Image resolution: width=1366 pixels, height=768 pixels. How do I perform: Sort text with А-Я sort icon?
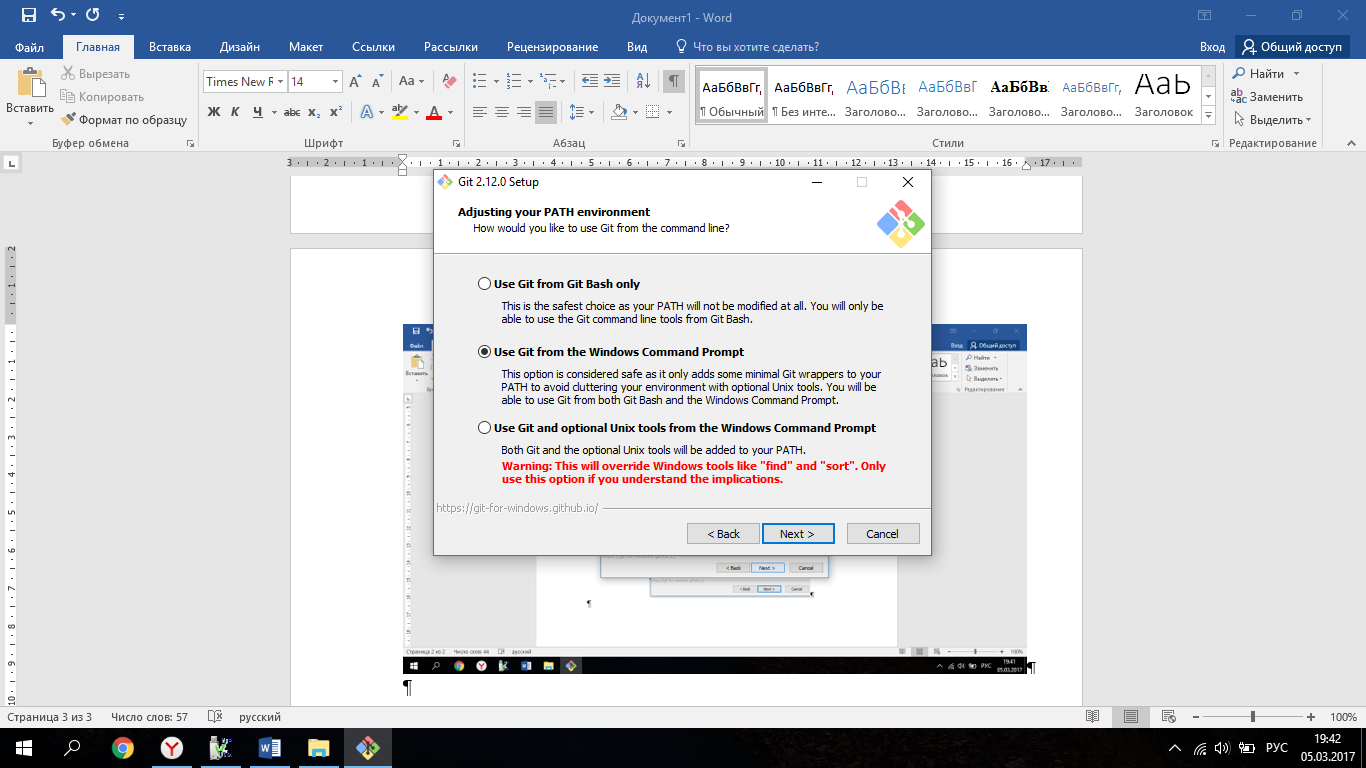point(643,82)
